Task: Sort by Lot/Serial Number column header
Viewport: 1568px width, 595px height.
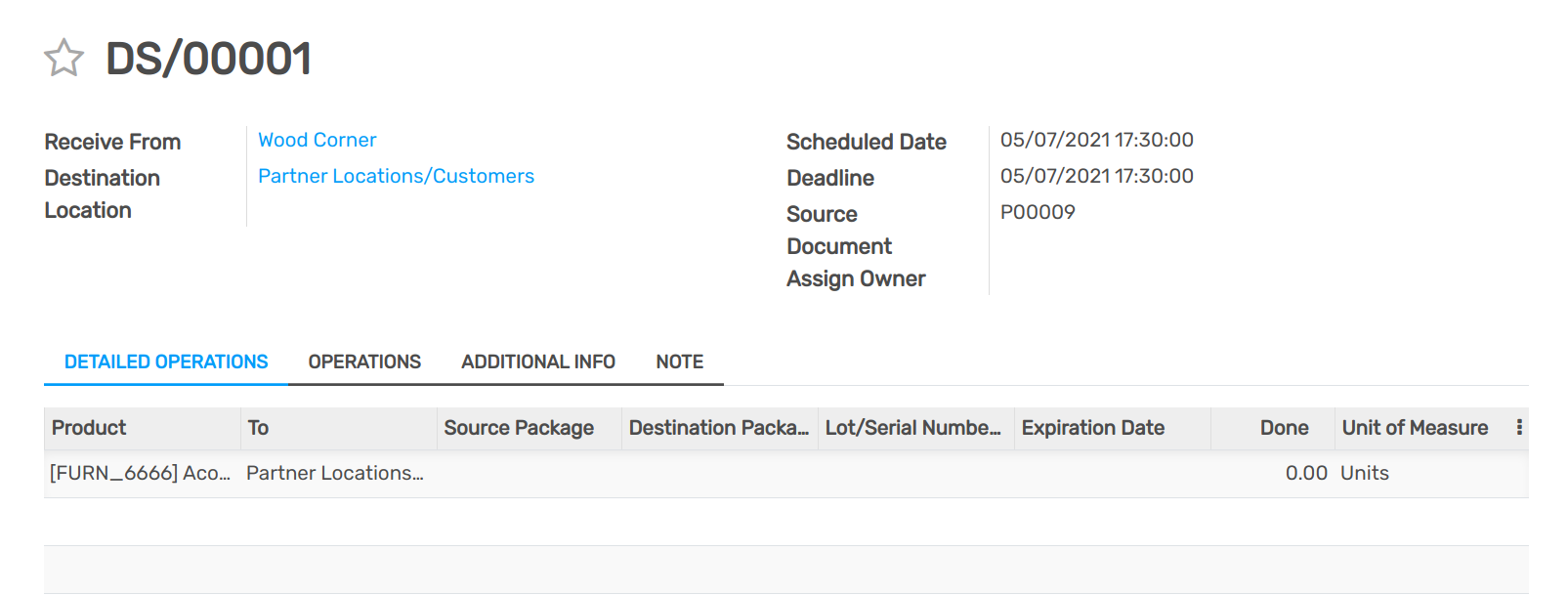Action: tap(912, 428)
